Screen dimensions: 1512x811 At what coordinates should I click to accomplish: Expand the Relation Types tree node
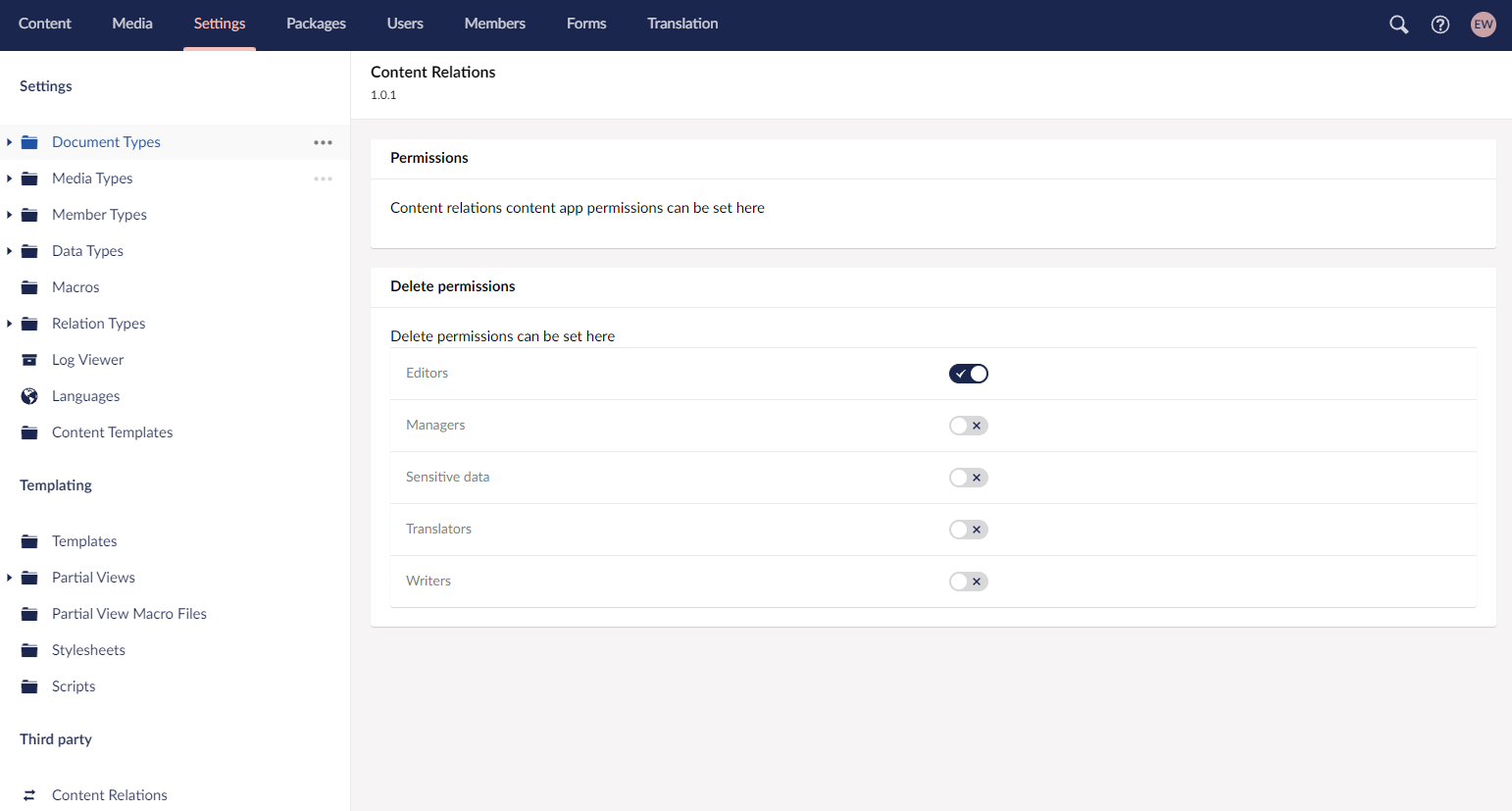pyautogui.click(x=9, y=324)
